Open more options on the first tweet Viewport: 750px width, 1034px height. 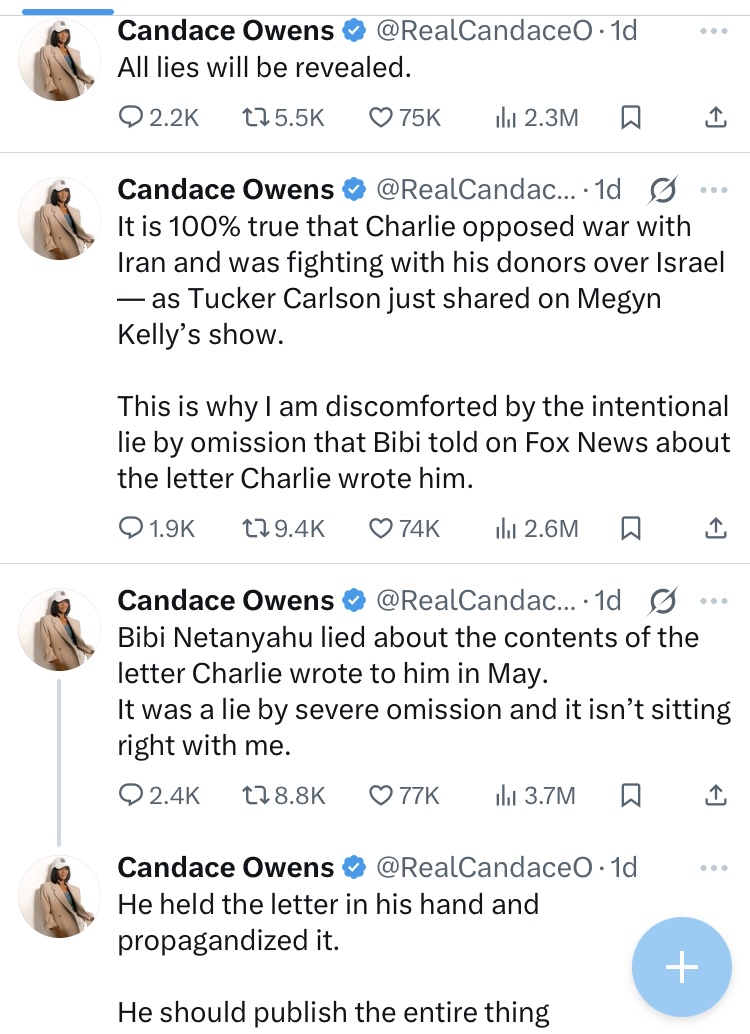tap(713, 32)
